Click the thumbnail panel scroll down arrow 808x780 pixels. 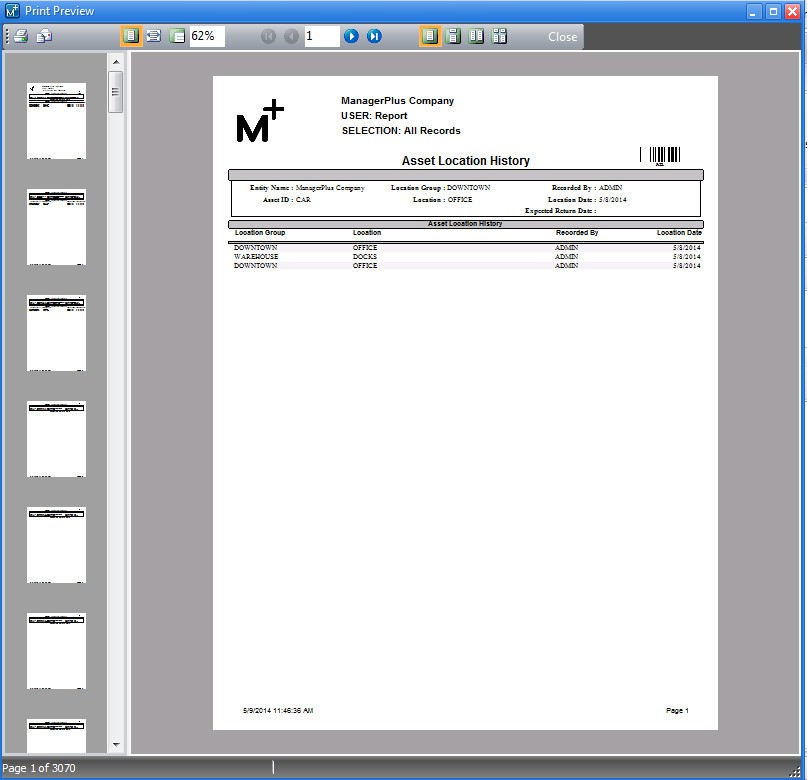(x=116, y=744)
